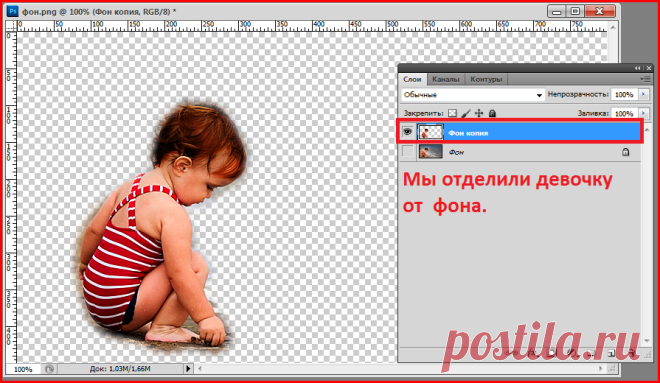Click document horizontal scrollbar right arrow

(601, 369)
